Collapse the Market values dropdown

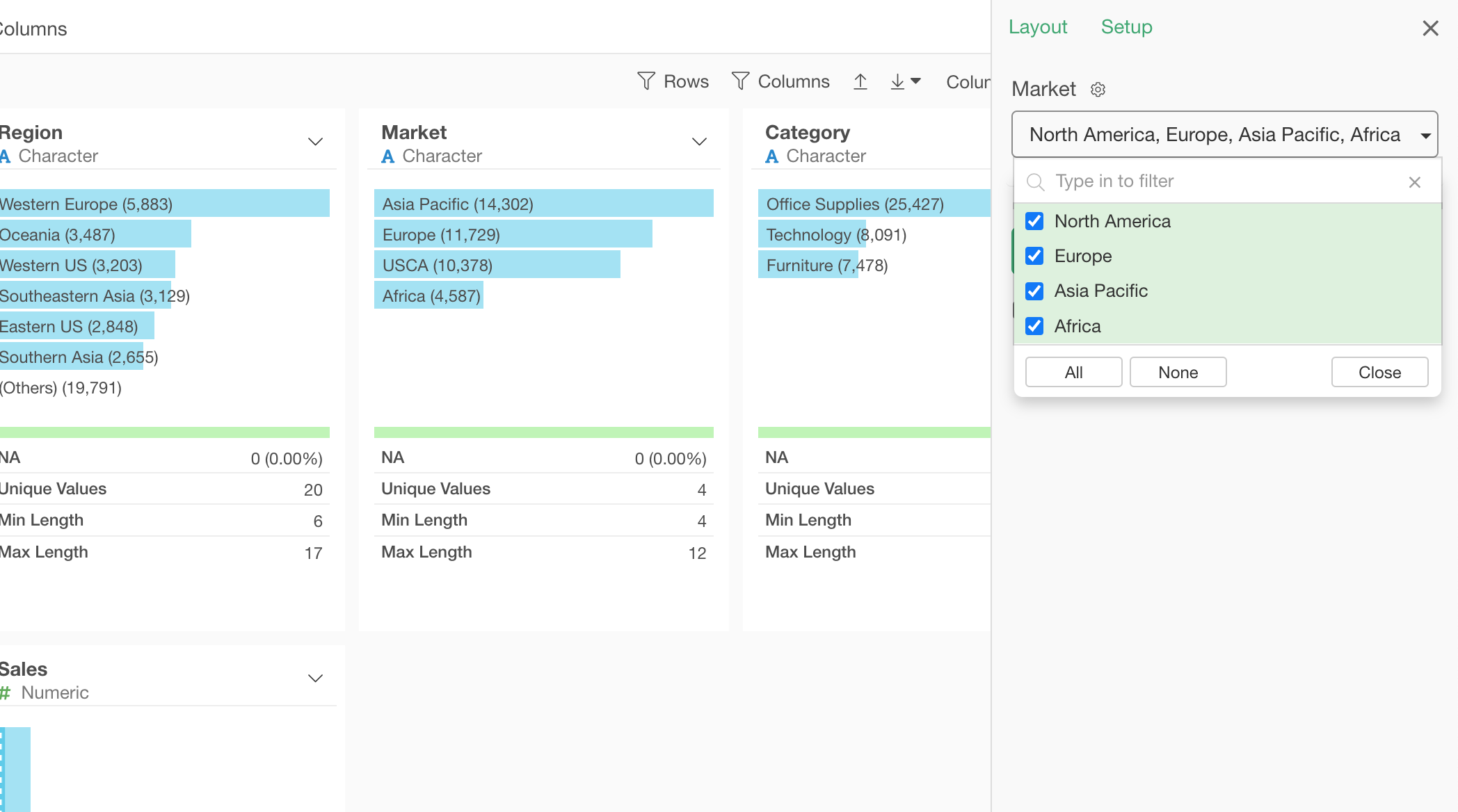tap(1425, 135)
